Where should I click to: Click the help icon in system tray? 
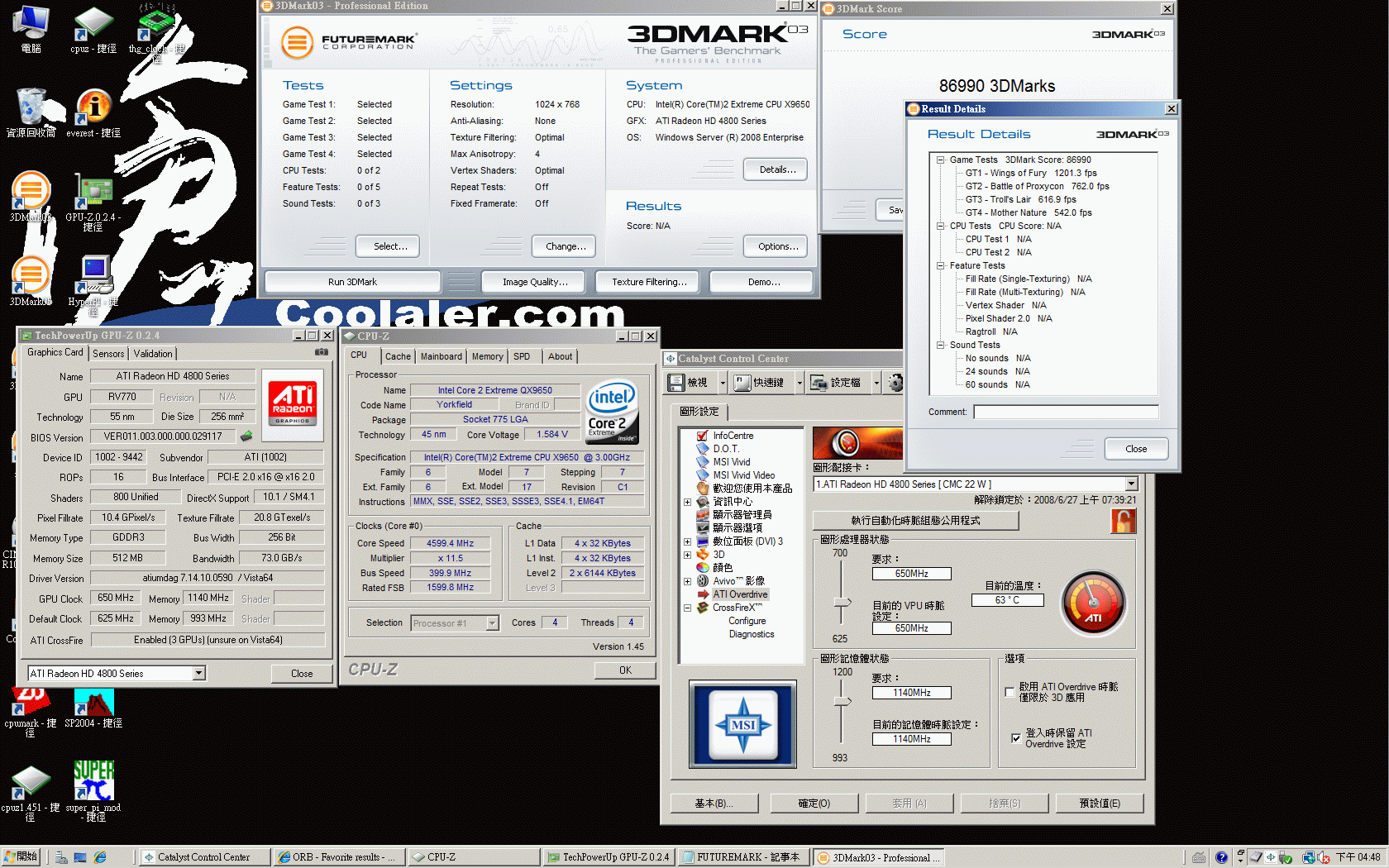1221,857
